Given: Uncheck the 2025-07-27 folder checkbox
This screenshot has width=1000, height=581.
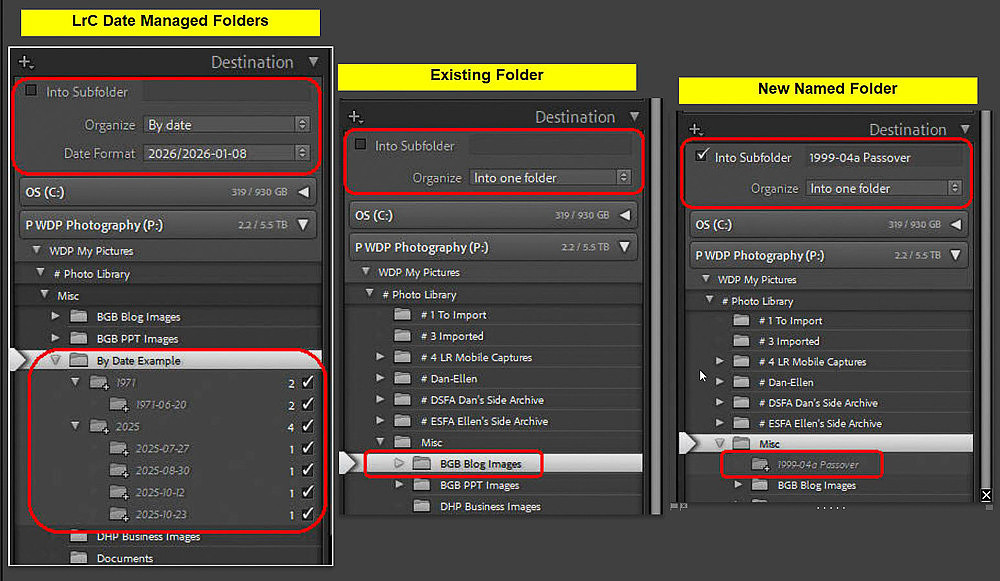Looking at the screenshot, I should pos(308,448).
